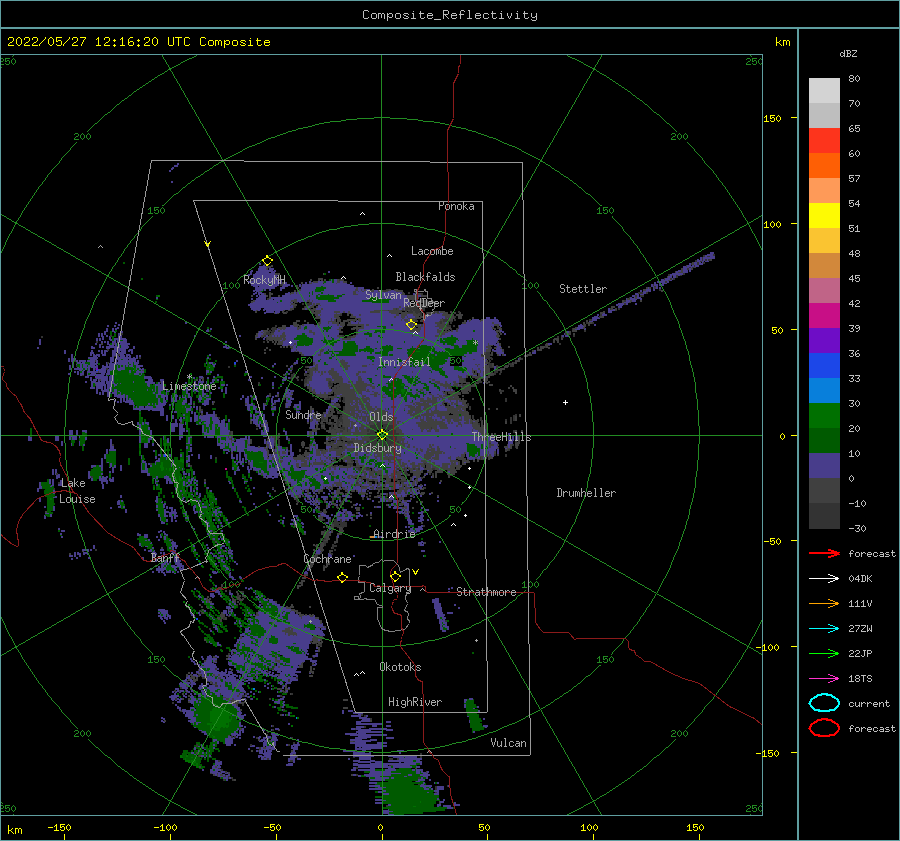900x841 pixels.
Task: Click the yellow diamond marker below Cochrane
Action: (342, 577)
